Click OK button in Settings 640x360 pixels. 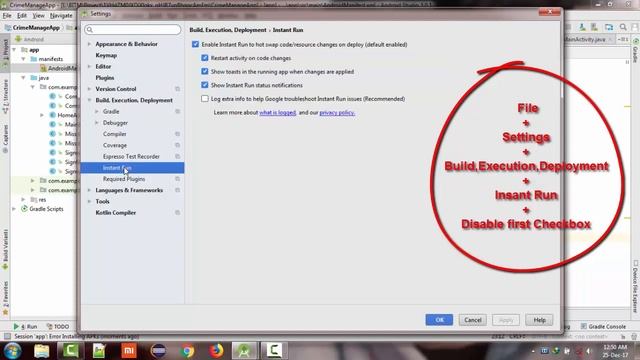[x=439, y=320]
